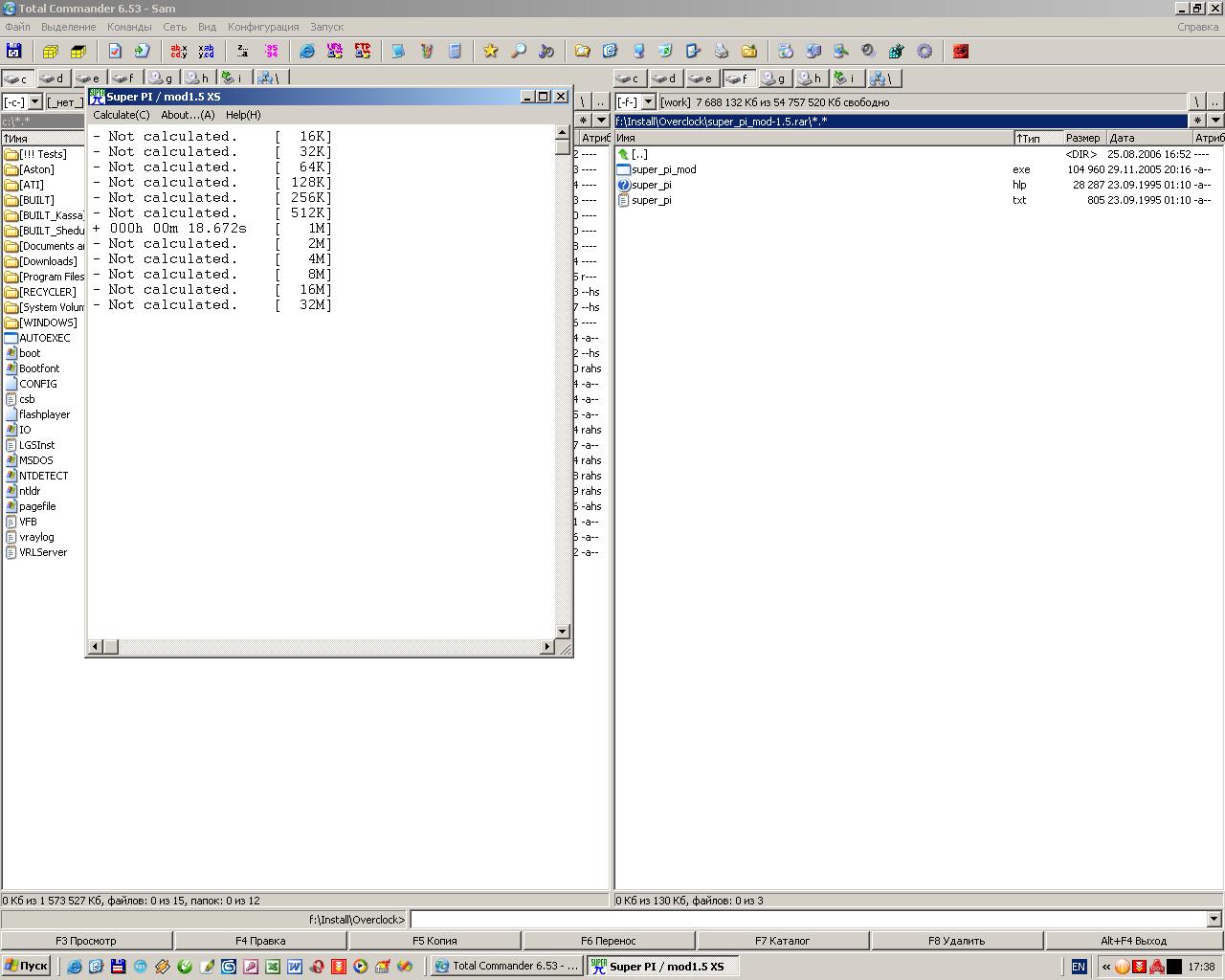Click the 'z..a' reverse order toolbar icon

(x=243, y=51)
